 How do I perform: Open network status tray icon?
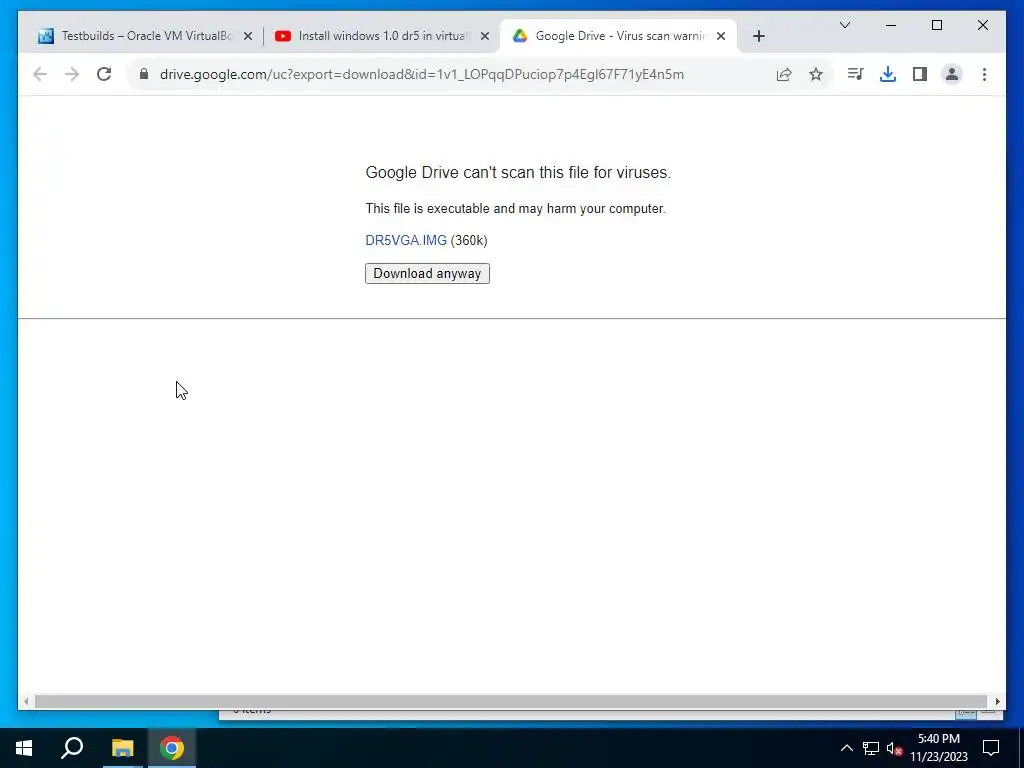(871, 748)
